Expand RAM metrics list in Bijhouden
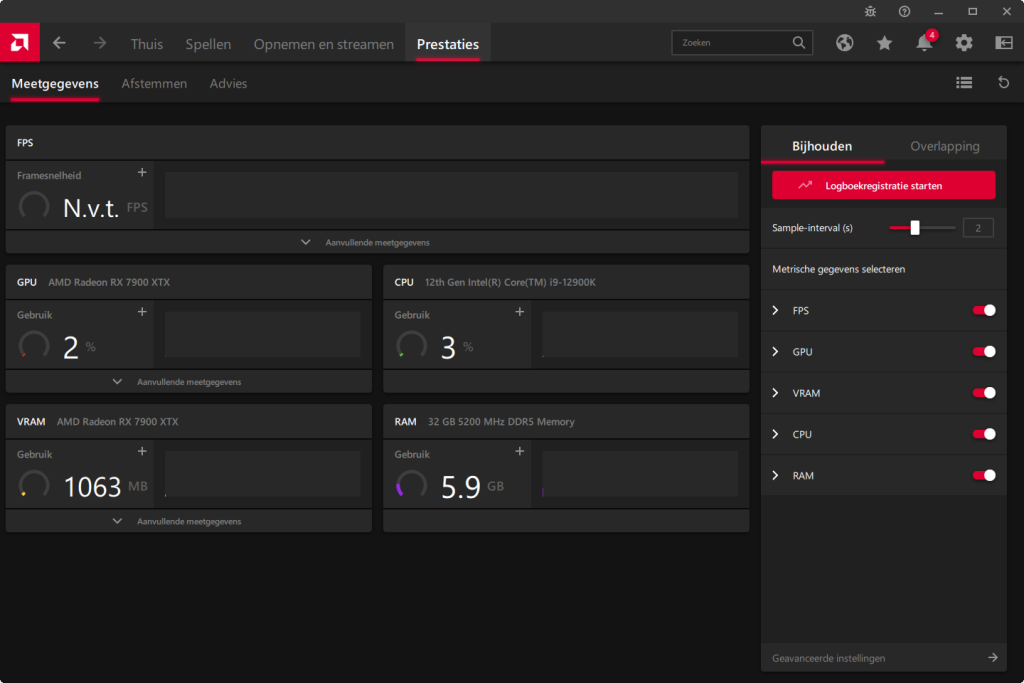 775,475
